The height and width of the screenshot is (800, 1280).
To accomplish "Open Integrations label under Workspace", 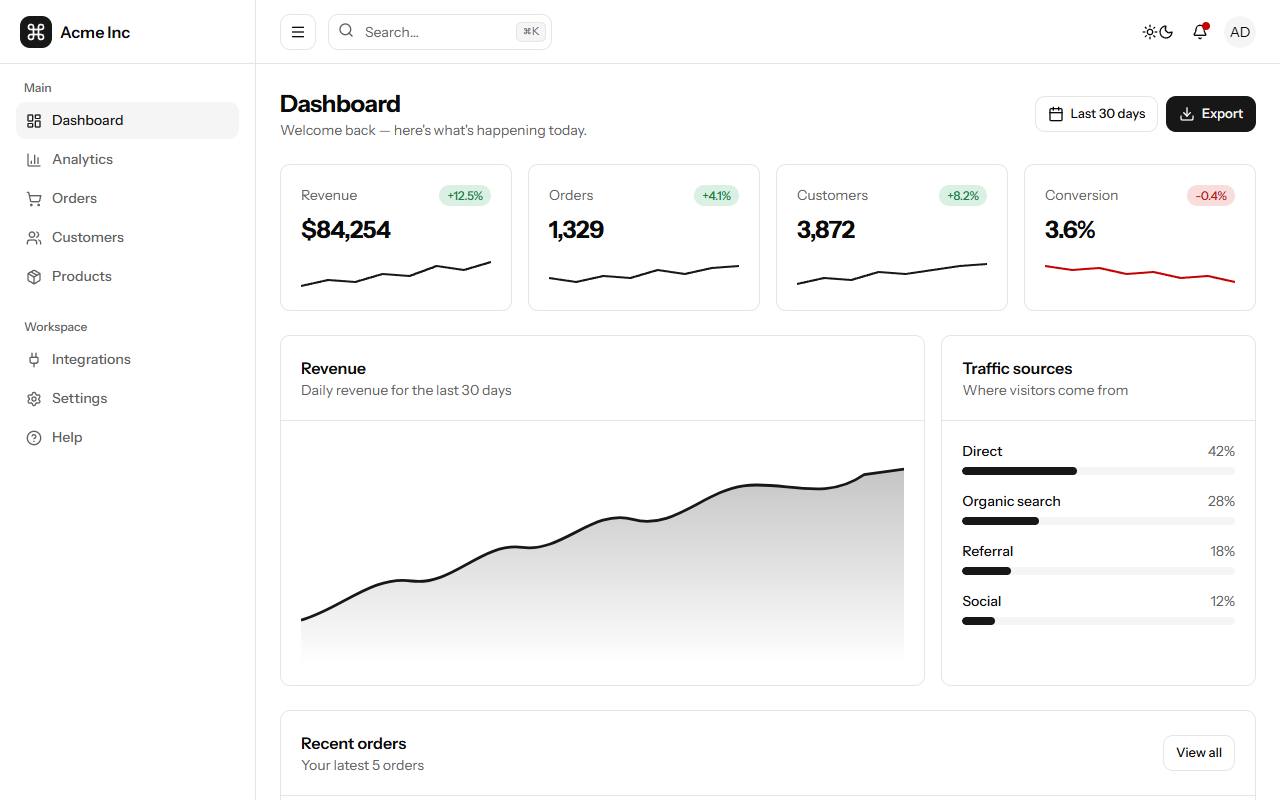I will [x=91, y=359].
